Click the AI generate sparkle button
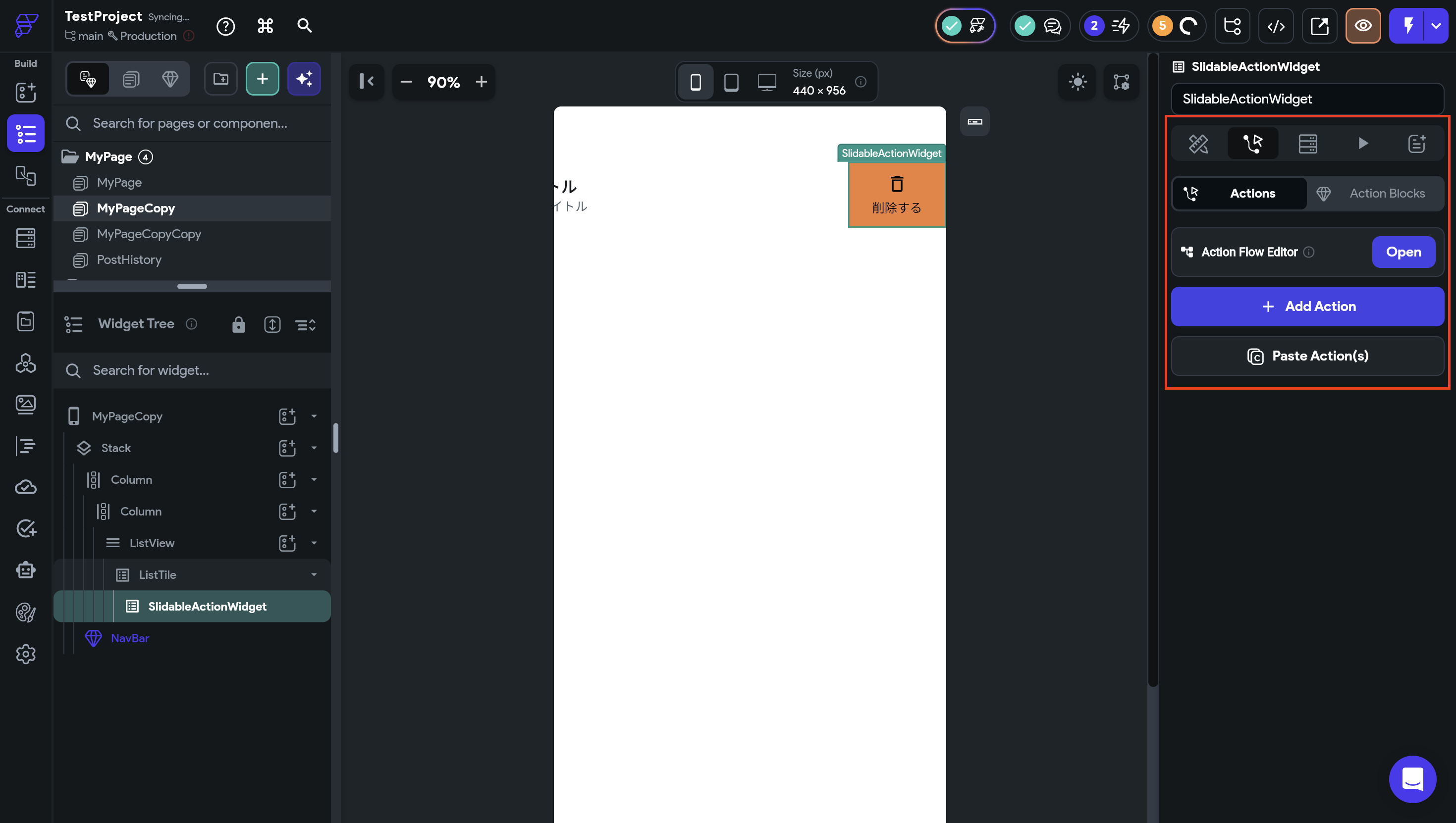This screenshot has width=1456, height=823. click(304, 79)
